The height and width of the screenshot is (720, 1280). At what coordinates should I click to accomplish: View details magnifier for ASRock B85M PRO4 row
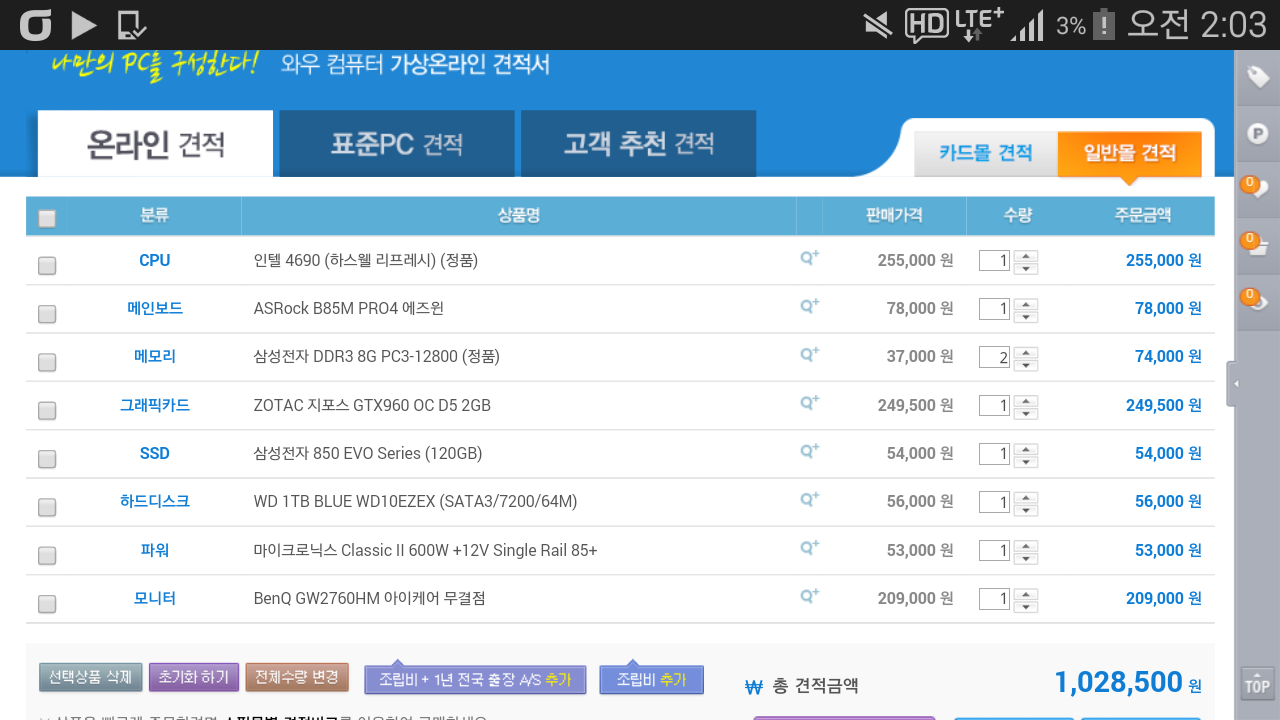point(809,306)
